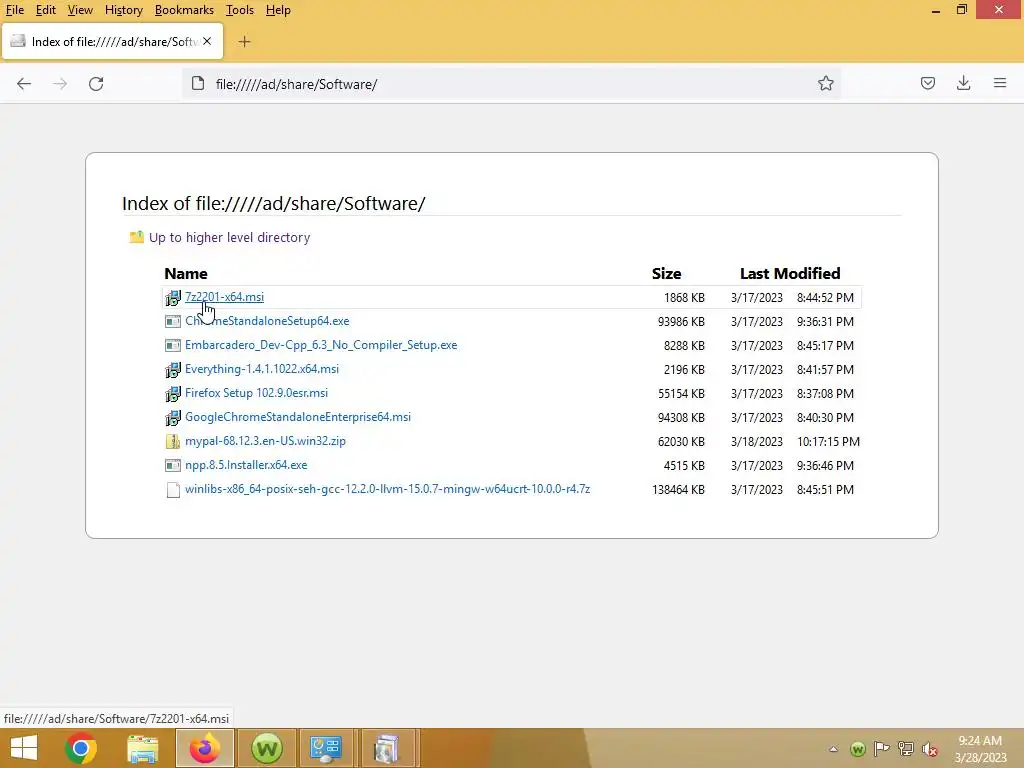Click the npp.8.5.Installer.x64.exe file icon
The image size is (1024, 768).
pyautogui.click(x=172, y=466)
